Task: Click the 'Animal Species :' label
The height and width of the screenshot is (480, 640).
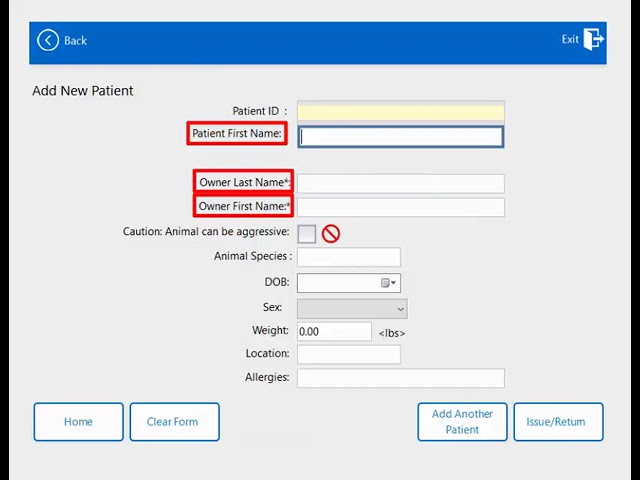Action: [253, 256]
